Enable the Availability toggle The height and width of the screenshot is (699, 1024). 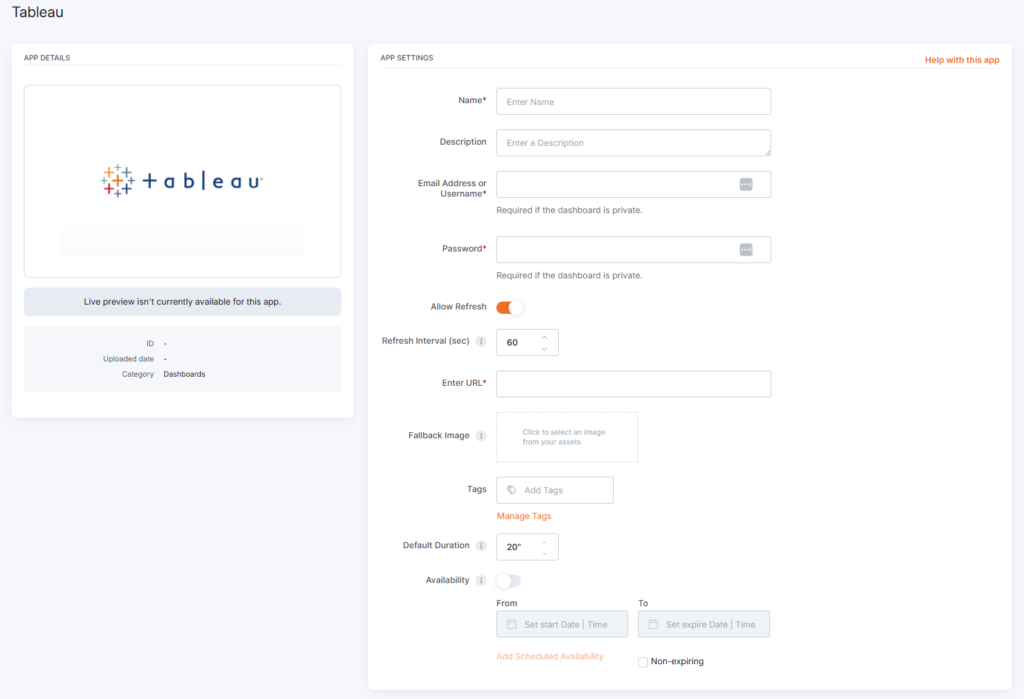(509, 581)
